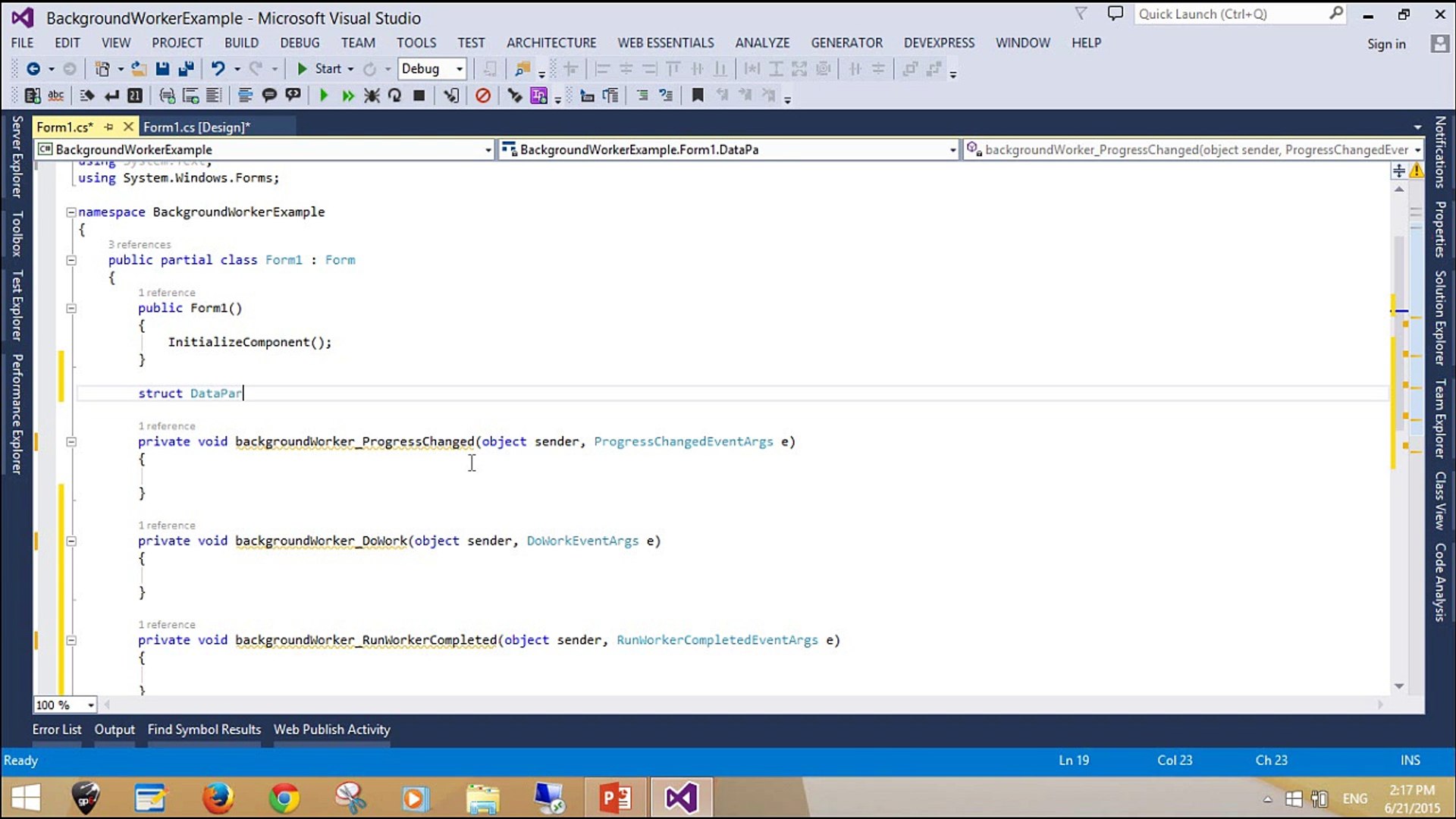Click the Quick Launch search field
1456x819 pixels.
[x=1228, y=14]
